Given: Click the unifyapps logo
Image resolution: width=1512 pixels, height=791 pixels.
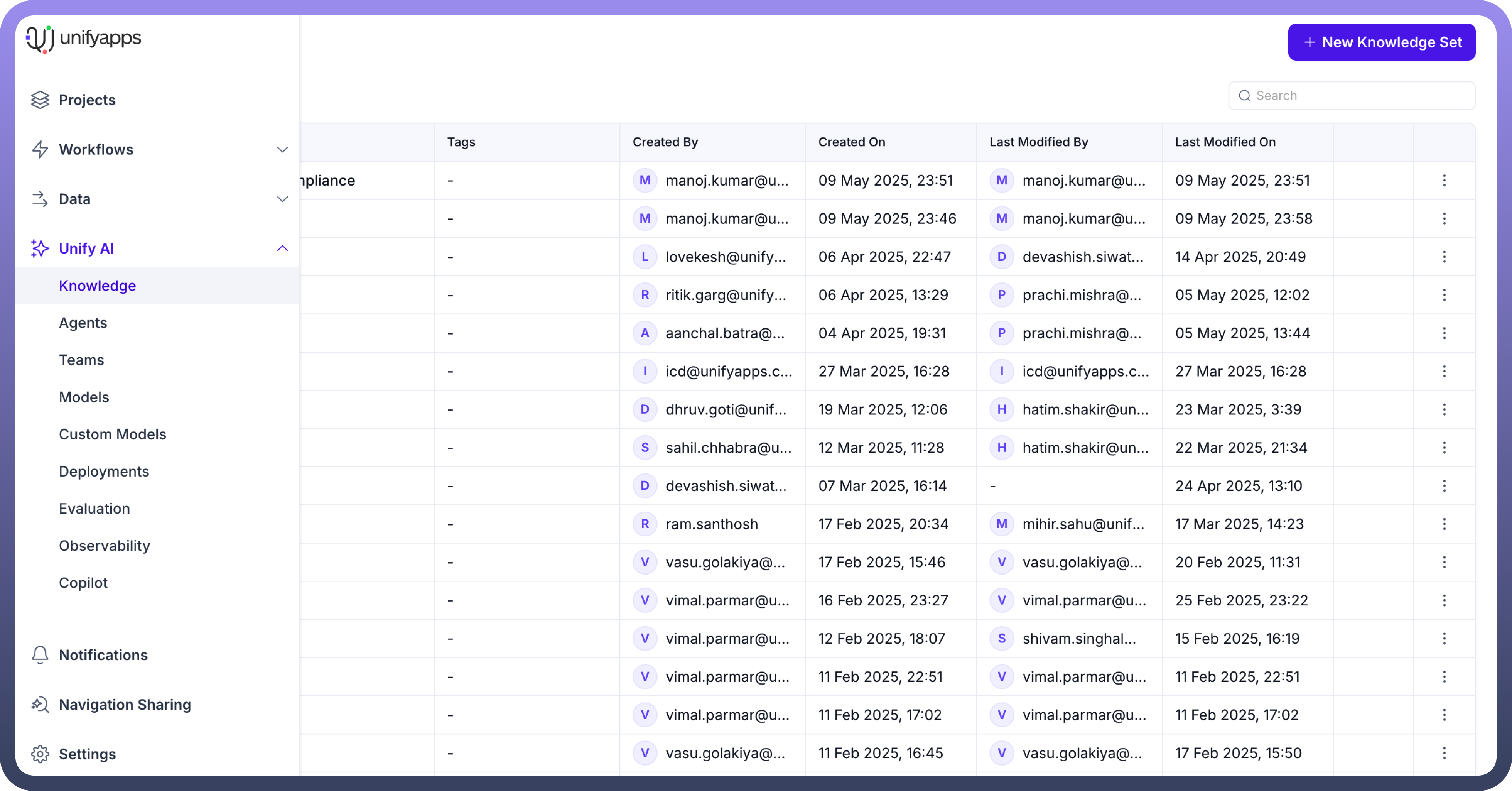Looking at the screenshot, I should pyautogui.click(x=83, y=39).
